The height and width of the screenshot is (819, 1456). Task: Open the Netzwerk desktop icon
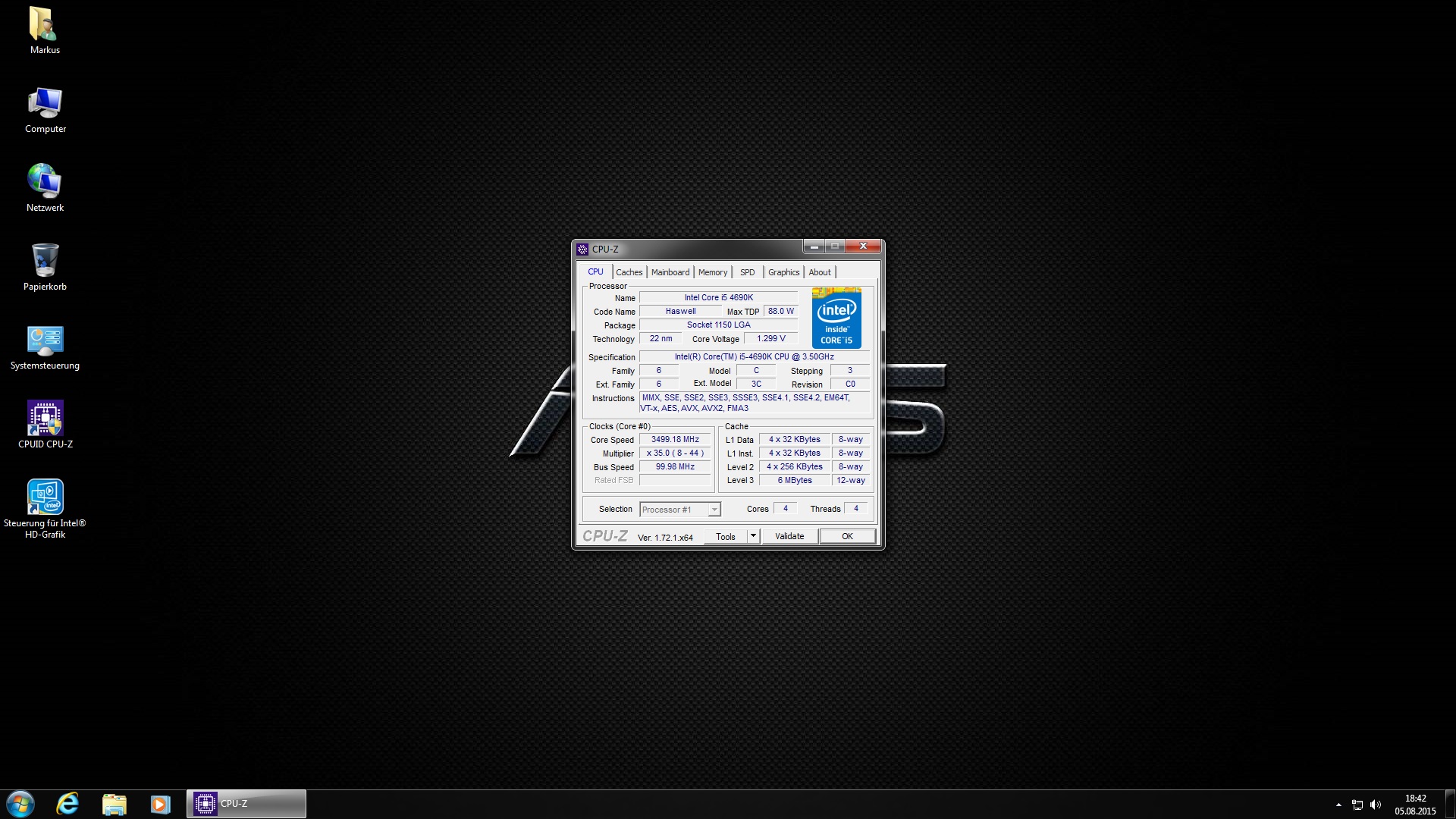[x=45, y=181]
